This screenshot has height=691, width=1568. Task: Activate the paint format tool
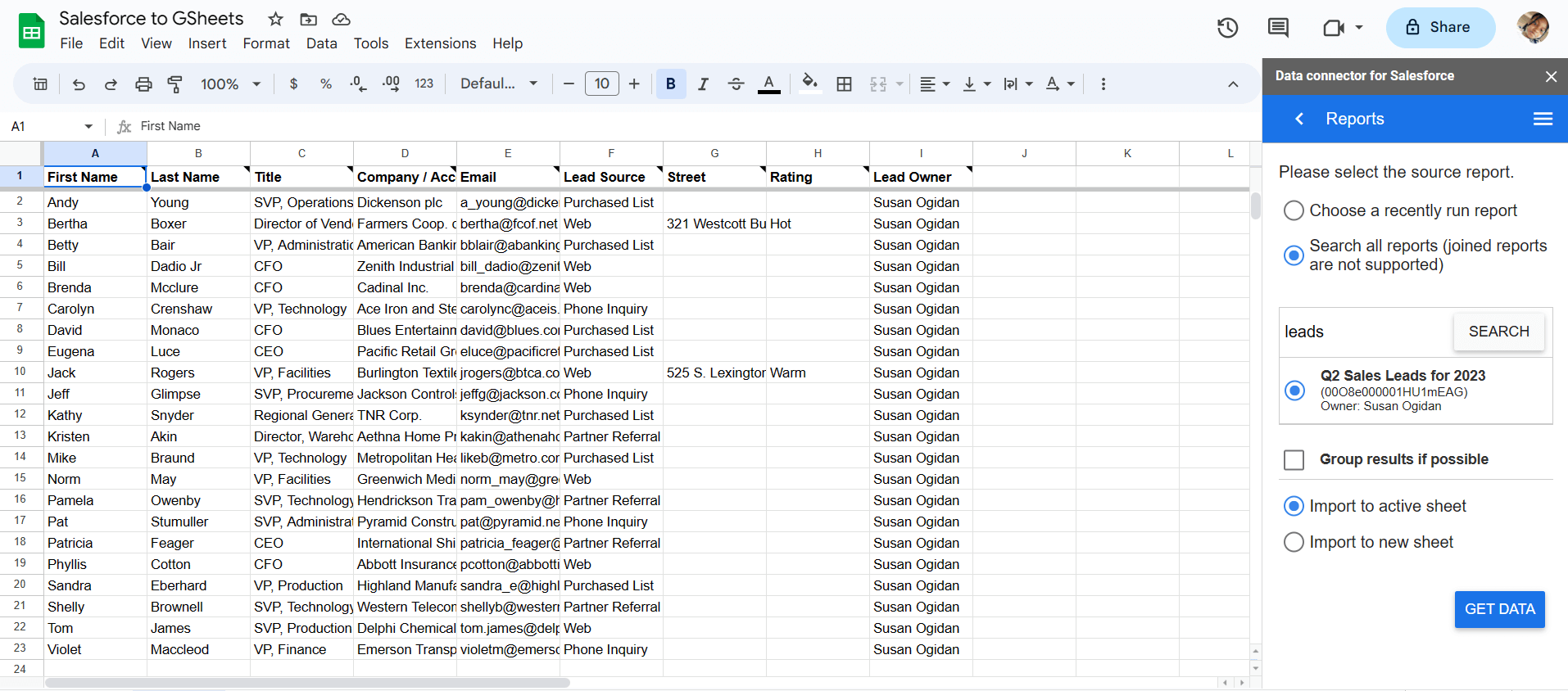(x=174, y=84)
